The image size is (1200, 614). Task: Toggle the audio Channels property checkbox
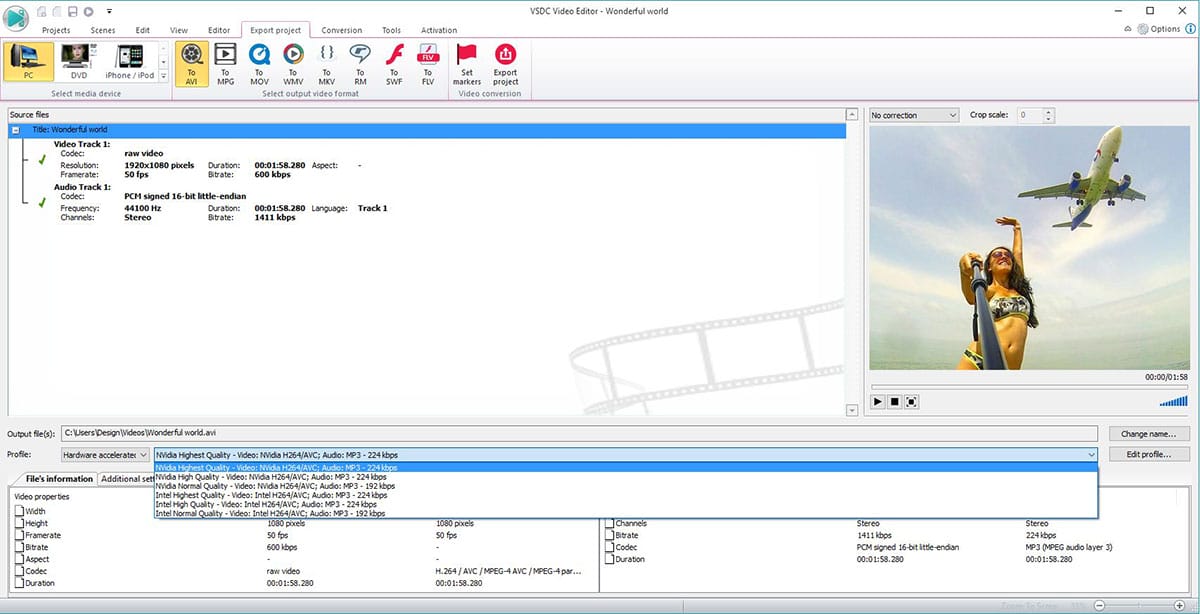tap(609, 524)
